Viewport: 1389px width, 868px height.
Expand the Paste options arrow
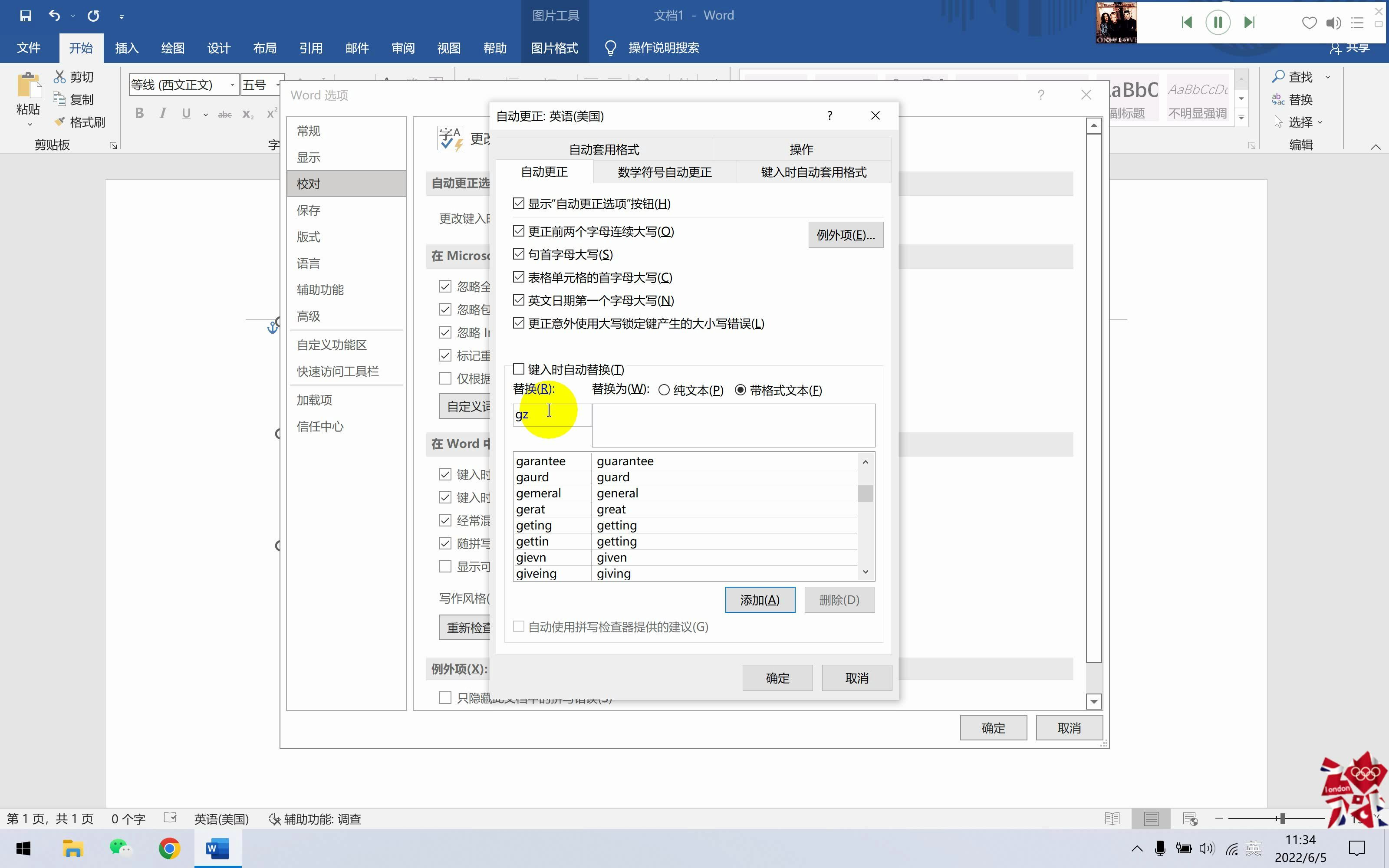tap(29, 125)
